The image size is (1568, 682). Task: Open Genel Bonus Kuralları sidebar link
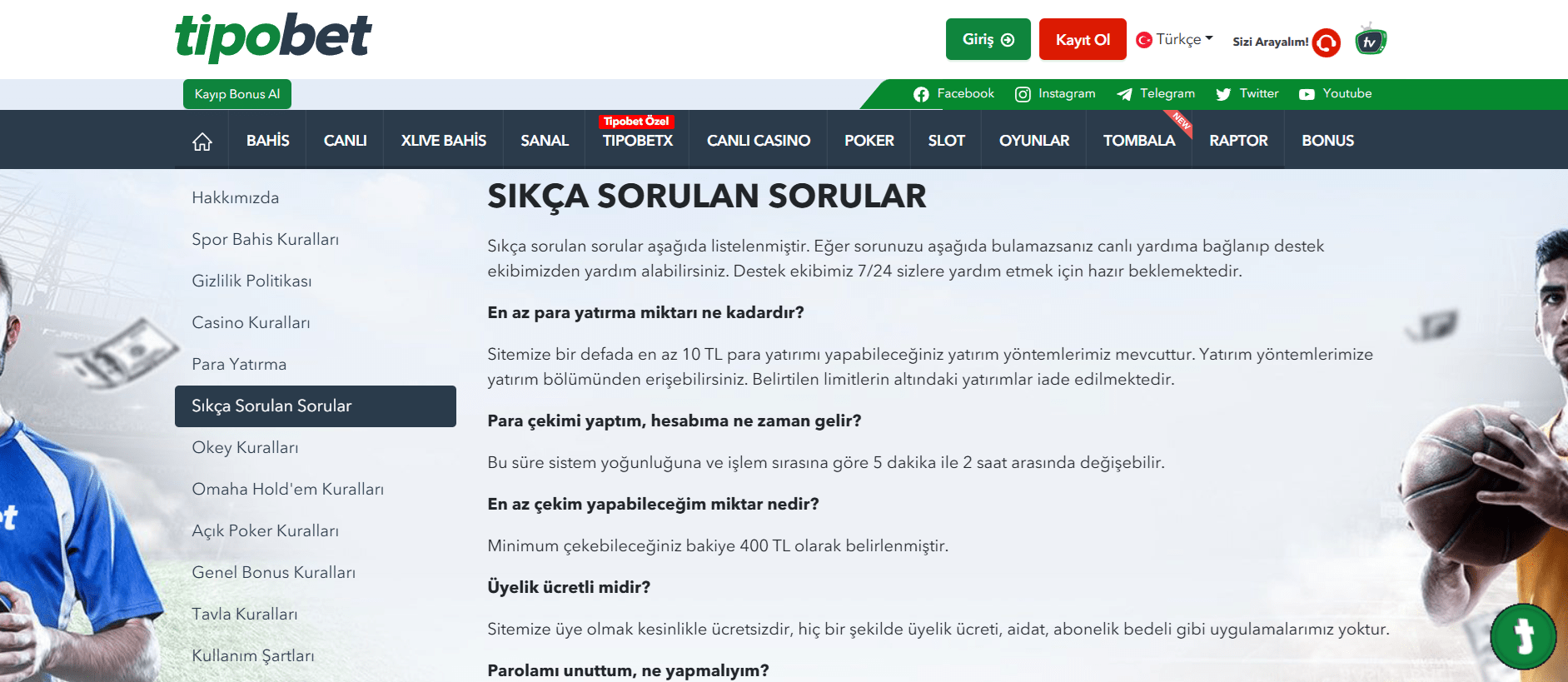[273, 572]
